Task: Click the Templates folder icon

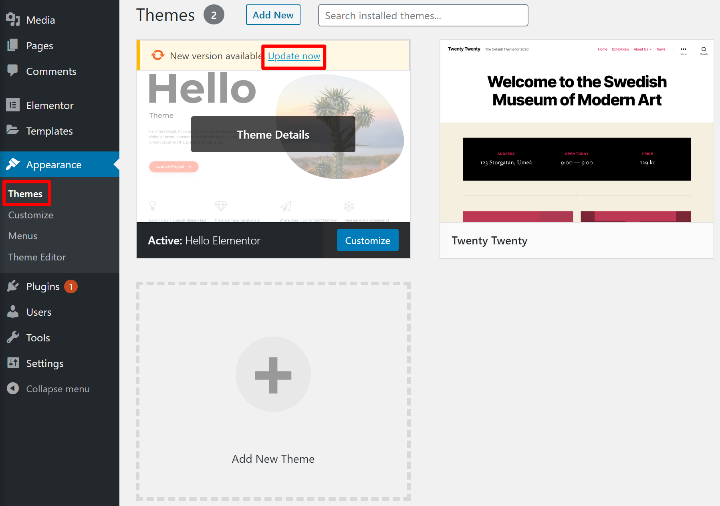Action: (x=13, y=131)
